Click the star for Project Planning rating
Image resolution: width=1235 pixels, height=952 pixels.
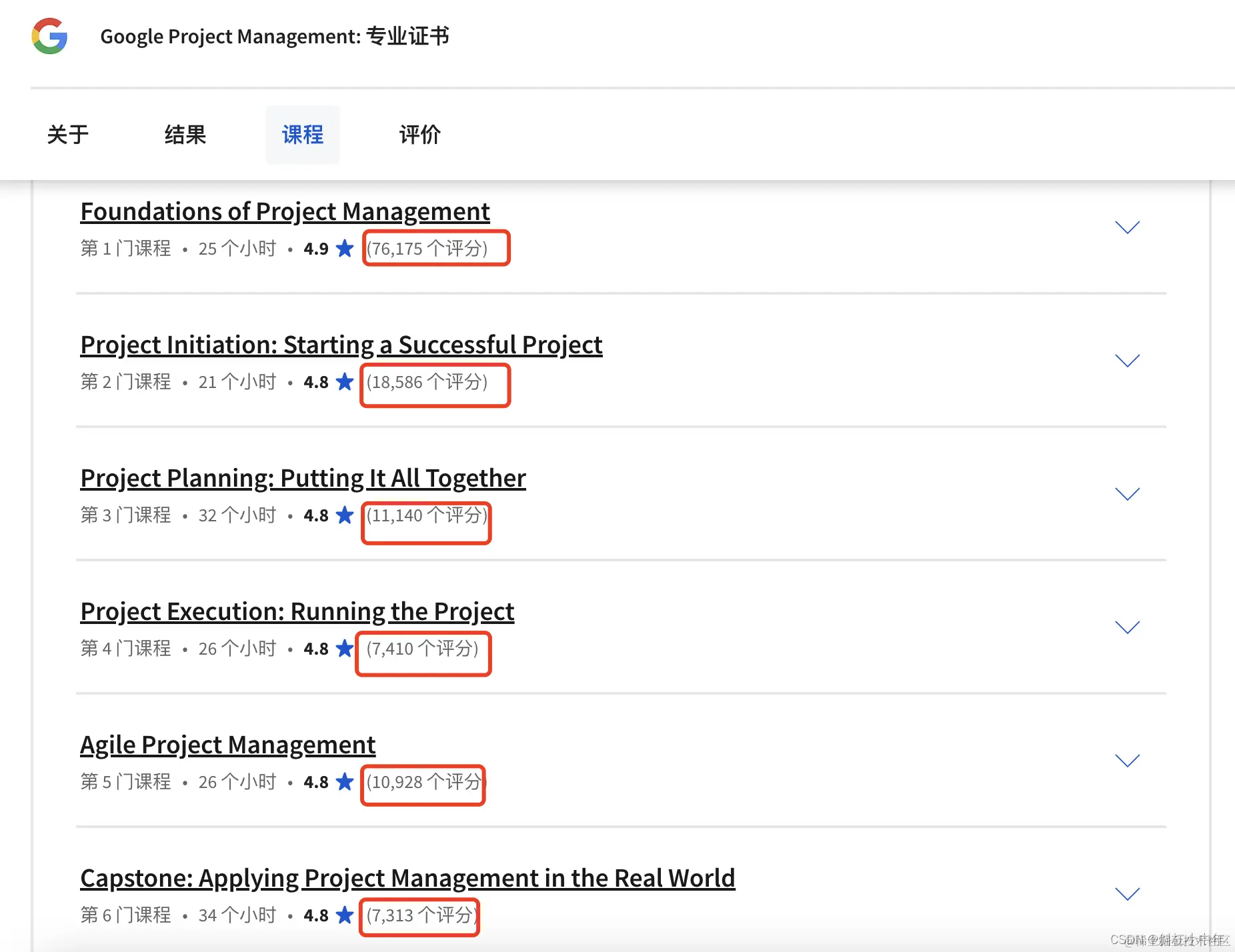point(345,515)
